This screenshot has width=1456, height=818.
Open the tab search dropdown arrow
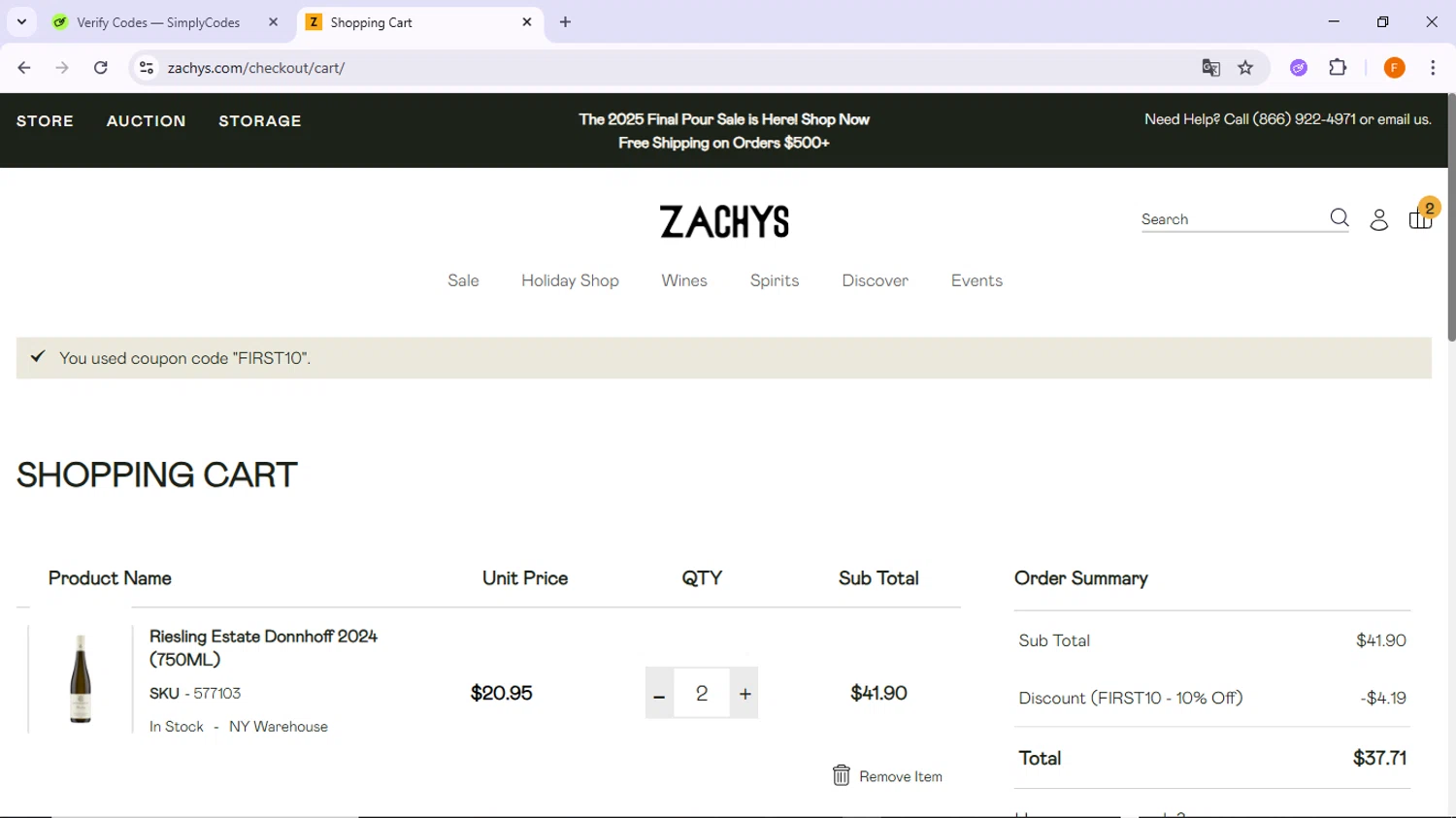pyautogui.click(x=21, y=21)
